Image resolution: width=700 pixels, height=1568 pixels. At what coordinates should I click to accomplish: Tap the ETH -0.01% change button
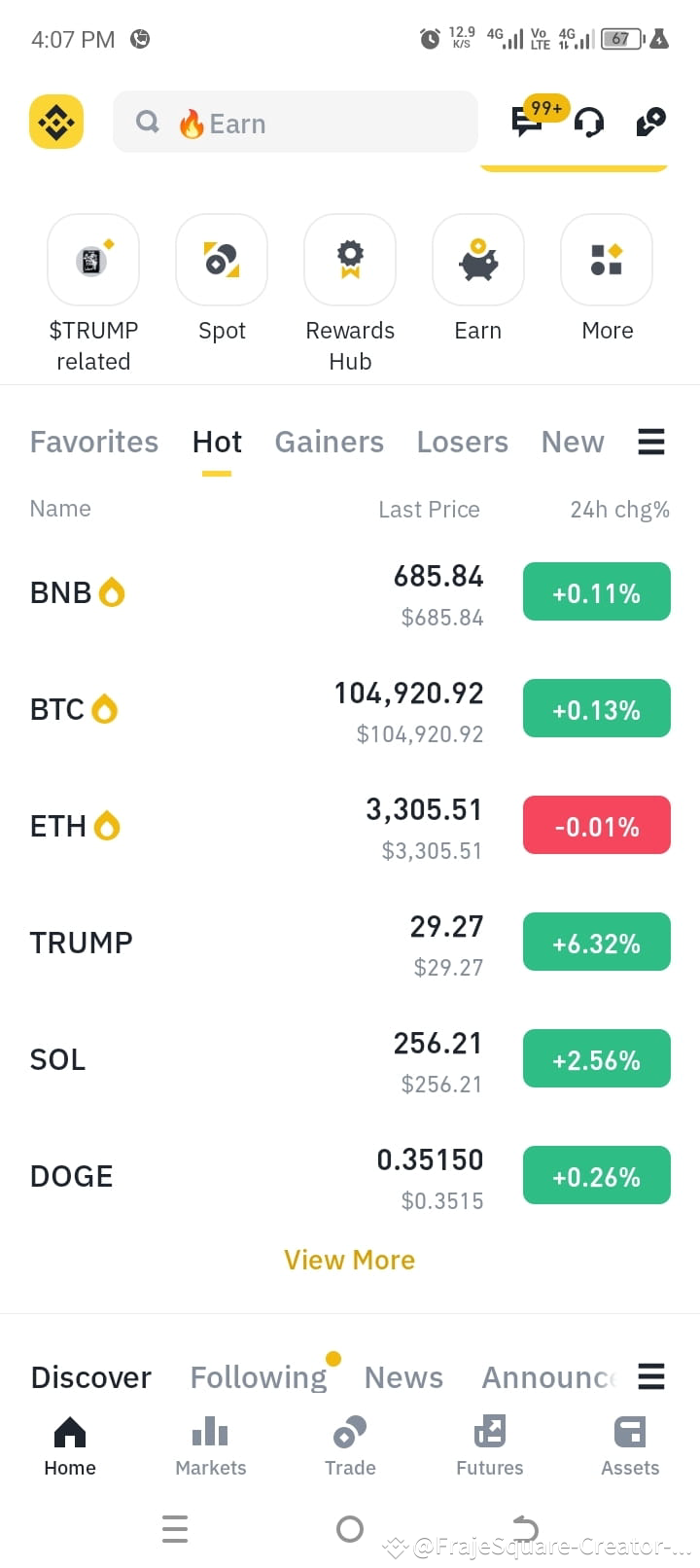[x=597, y=826]
